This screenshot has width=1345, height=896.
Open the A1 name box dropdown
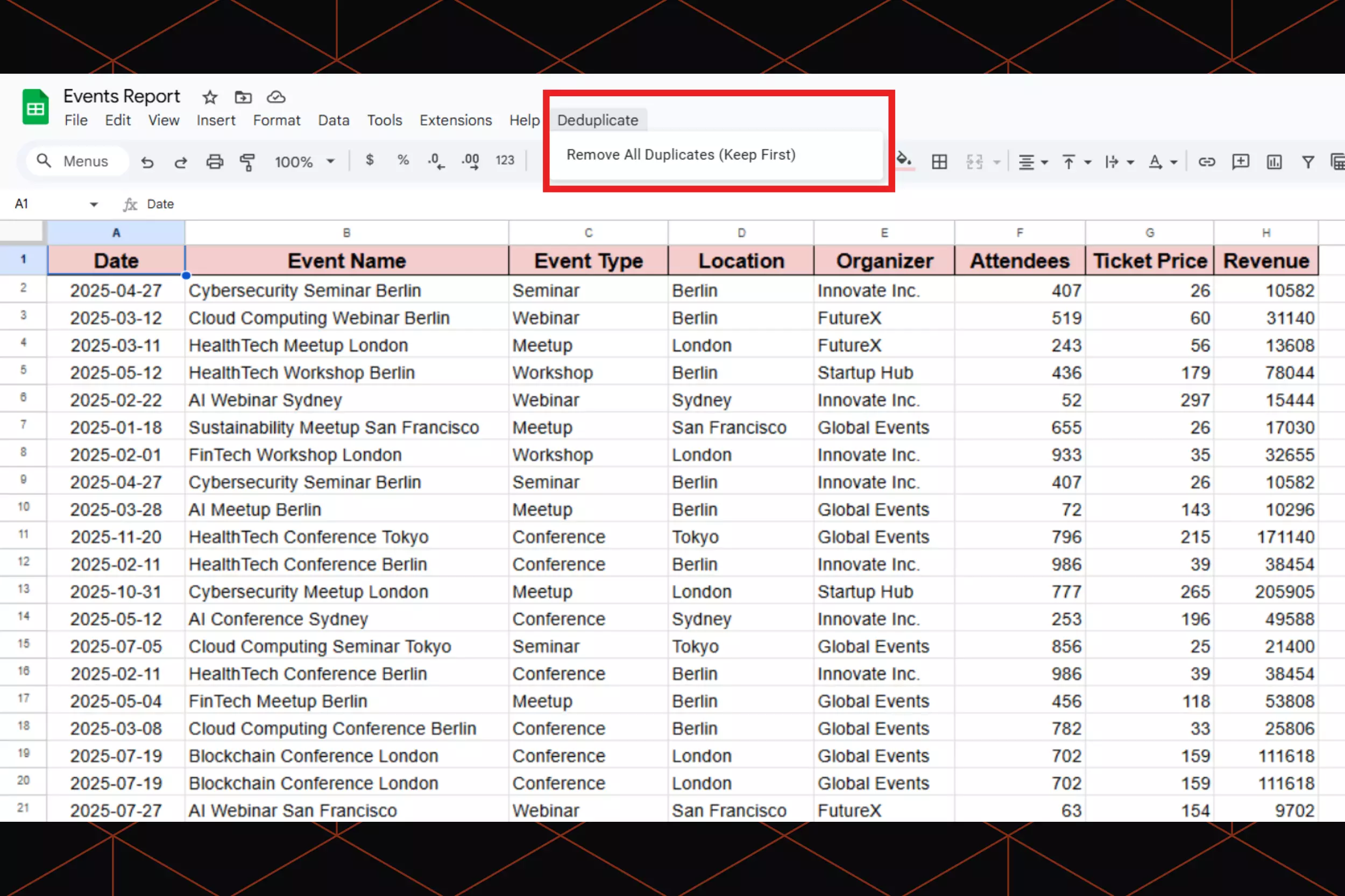94,204
